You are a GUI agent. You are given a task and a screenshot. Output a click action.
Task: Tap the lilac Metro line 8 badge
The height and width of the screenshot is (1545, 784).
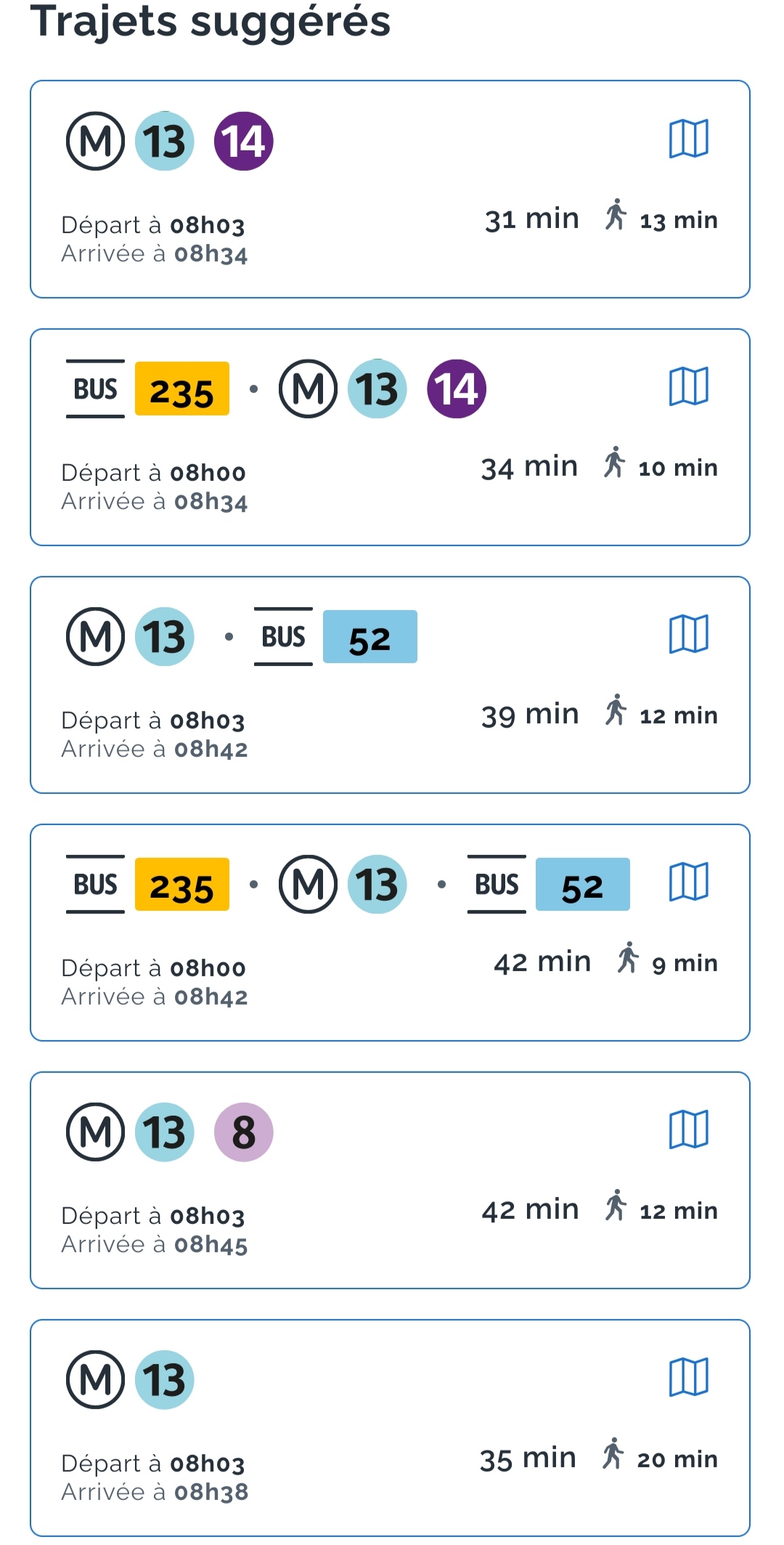tap(243, 1132)
